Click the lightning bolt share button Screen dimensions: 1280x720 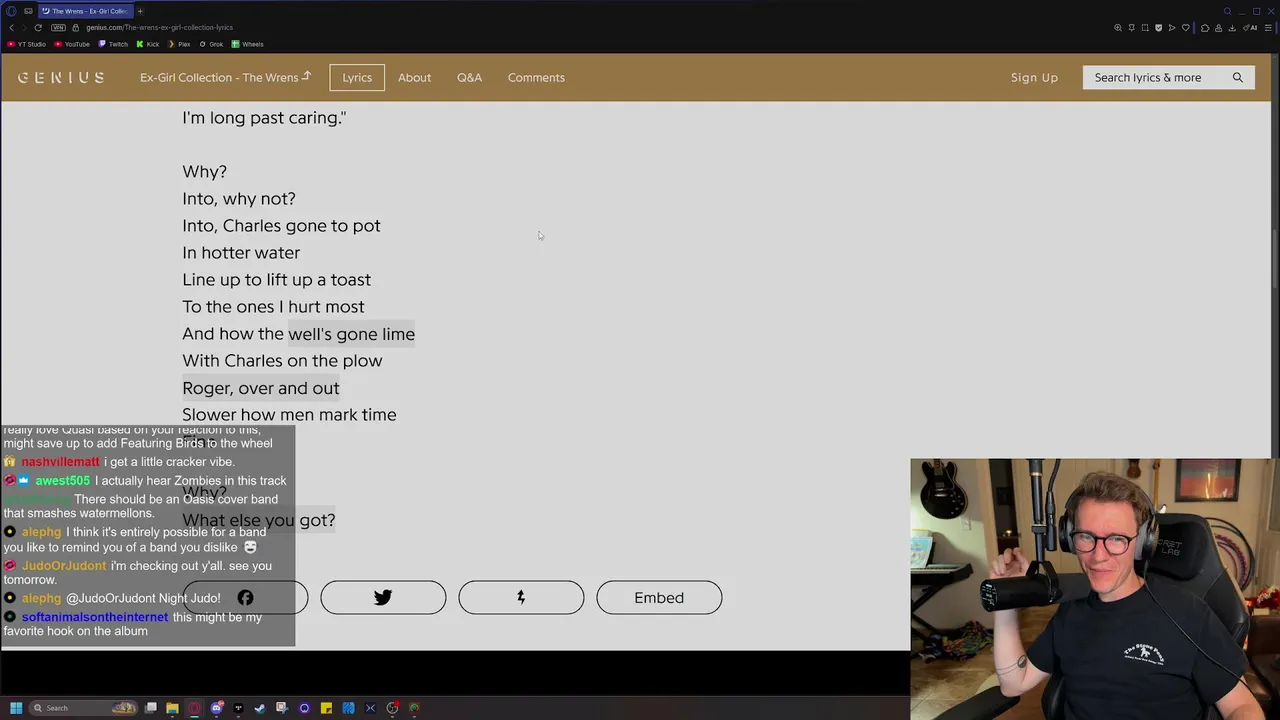[521, 597]
